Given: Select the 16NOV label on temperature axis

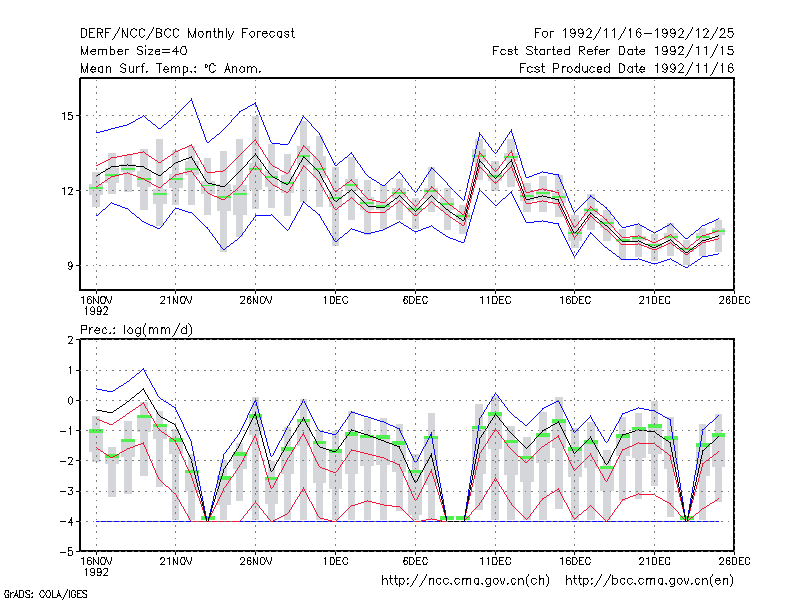Looking at the screenshot, I should (96, 300).
